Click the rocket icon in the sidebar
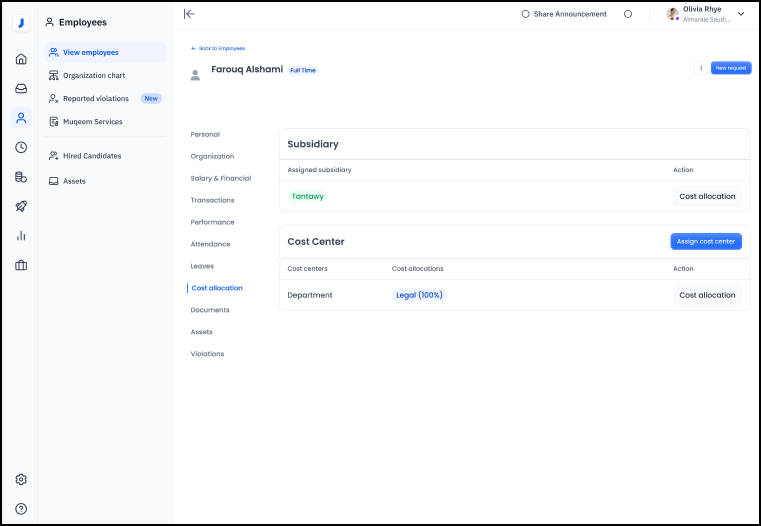This screenshot has width=761, height=526. (x=21, y=206)
